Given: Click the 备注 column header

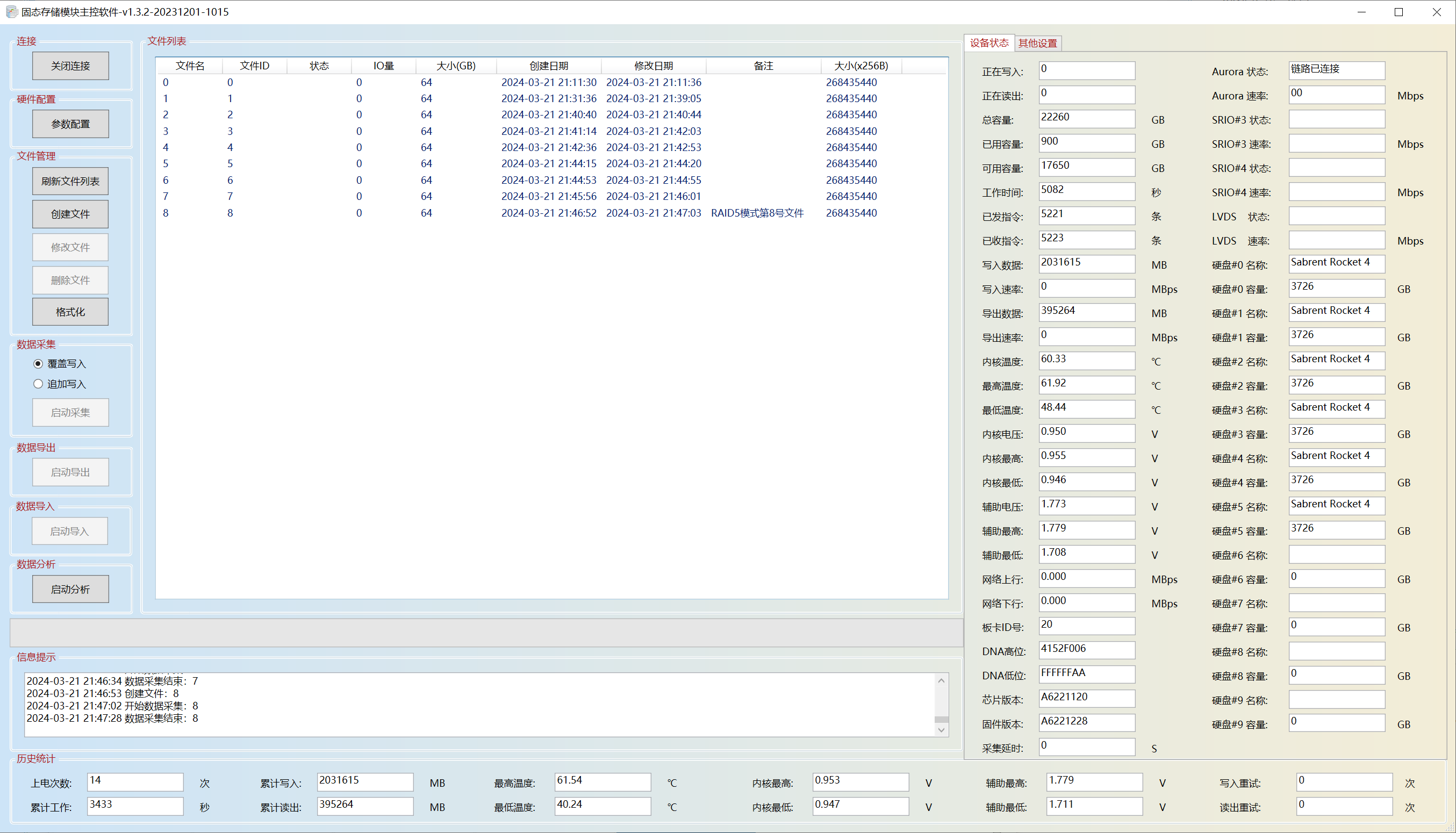Looking at the screenshot, I should click(764, 66).
